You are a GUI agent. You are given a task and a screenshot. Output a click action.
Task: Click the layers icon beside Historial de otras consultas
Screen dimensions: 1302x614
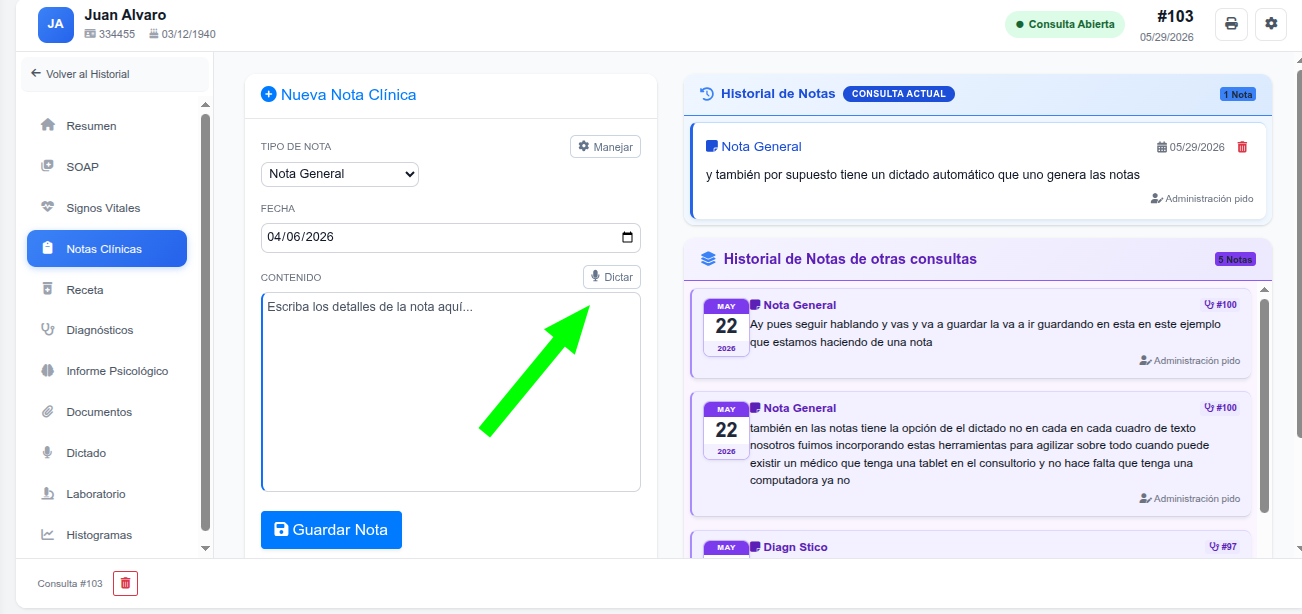click(x=709, y=259)
